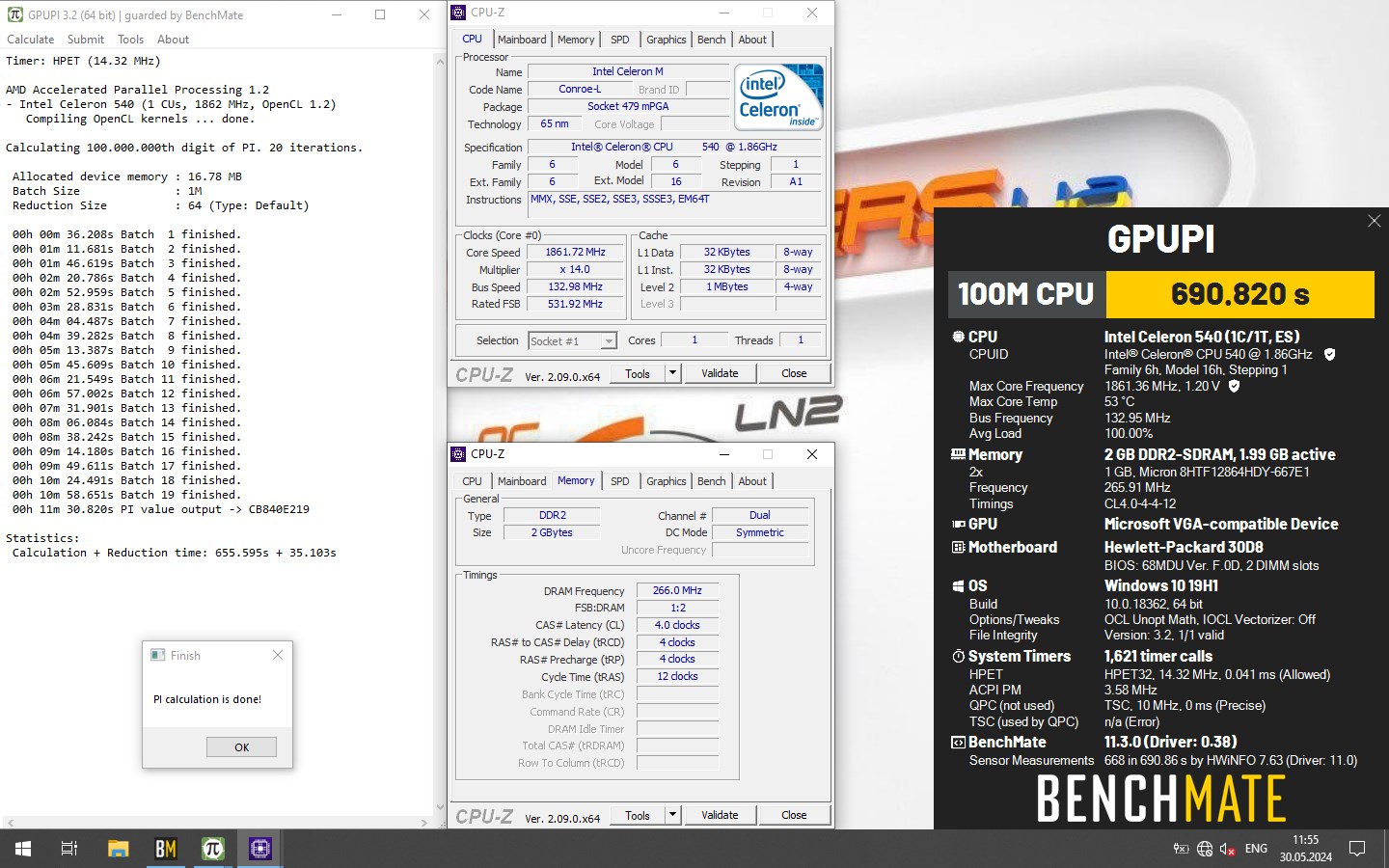Click the CPU chip icon in BenchMate panel

958,337
